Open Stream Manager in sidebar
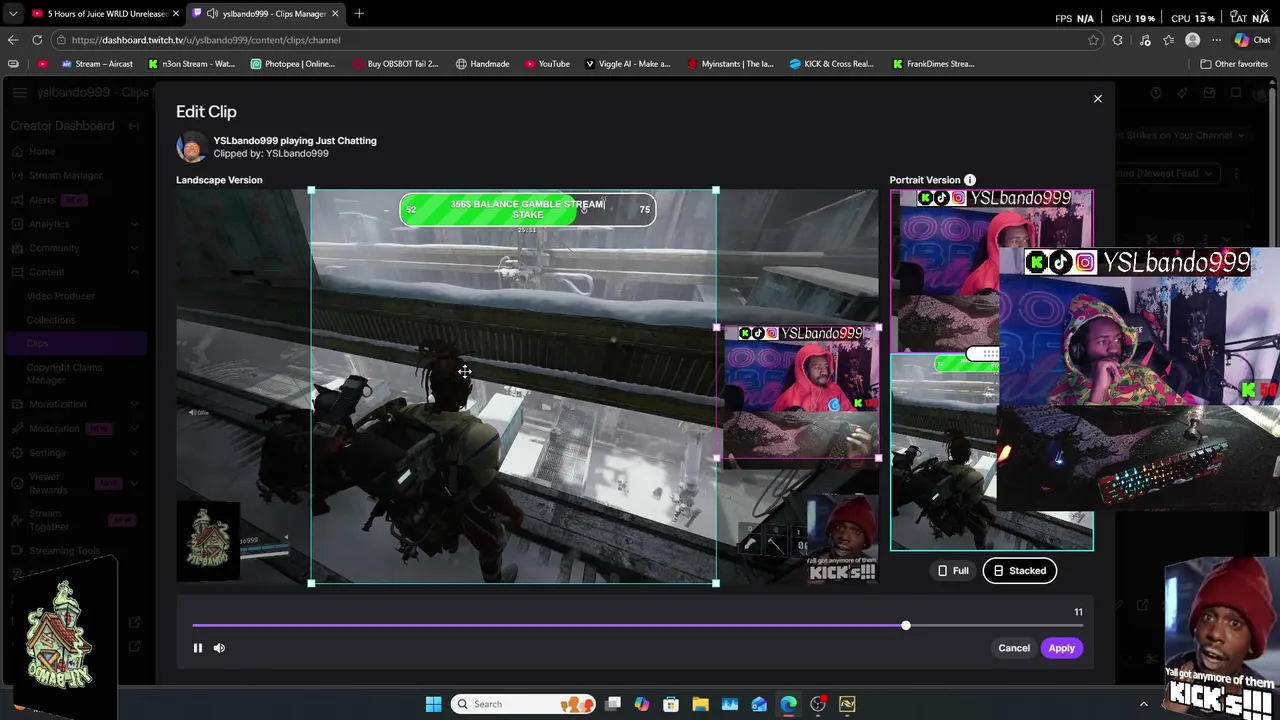1280x720 pixels. pos(65,176)
